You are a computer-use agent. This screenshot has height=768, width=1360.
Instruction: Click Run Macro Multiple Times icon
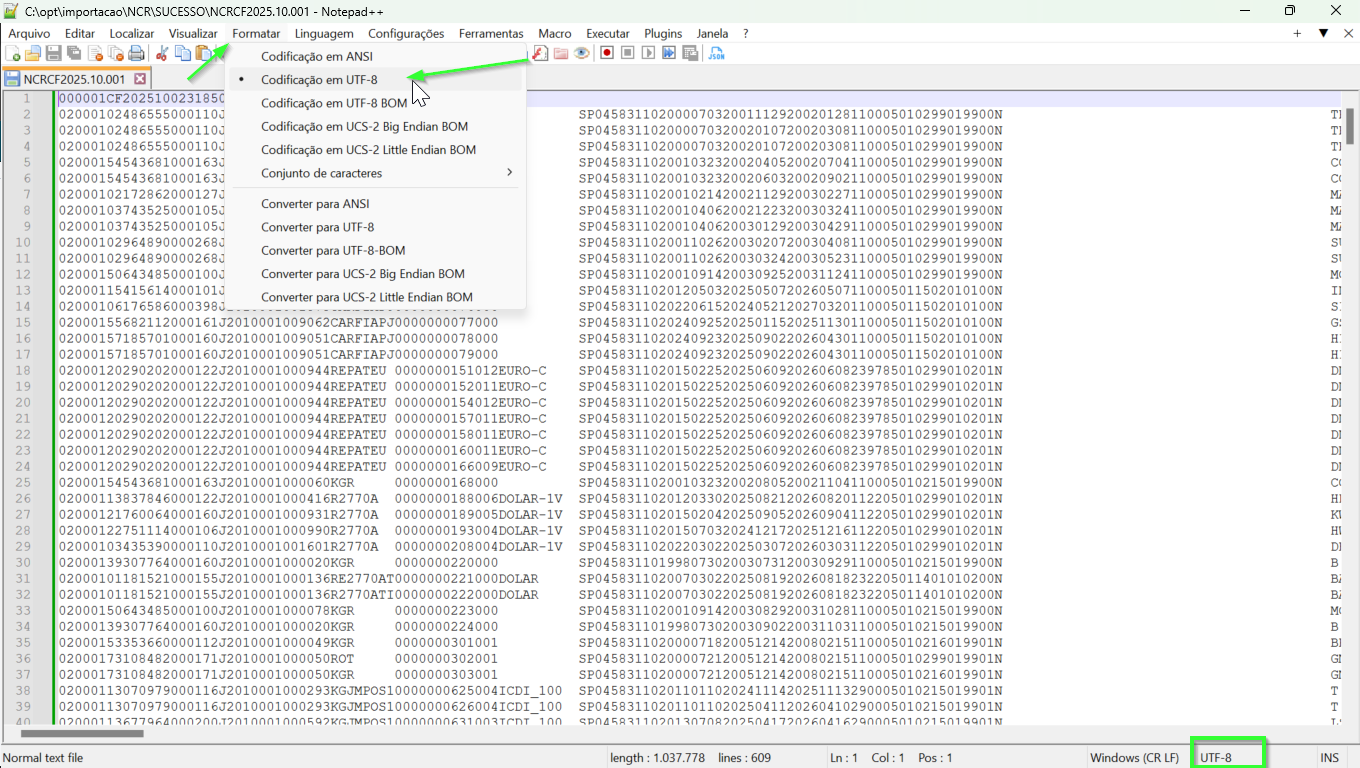[x=669, y=53]
